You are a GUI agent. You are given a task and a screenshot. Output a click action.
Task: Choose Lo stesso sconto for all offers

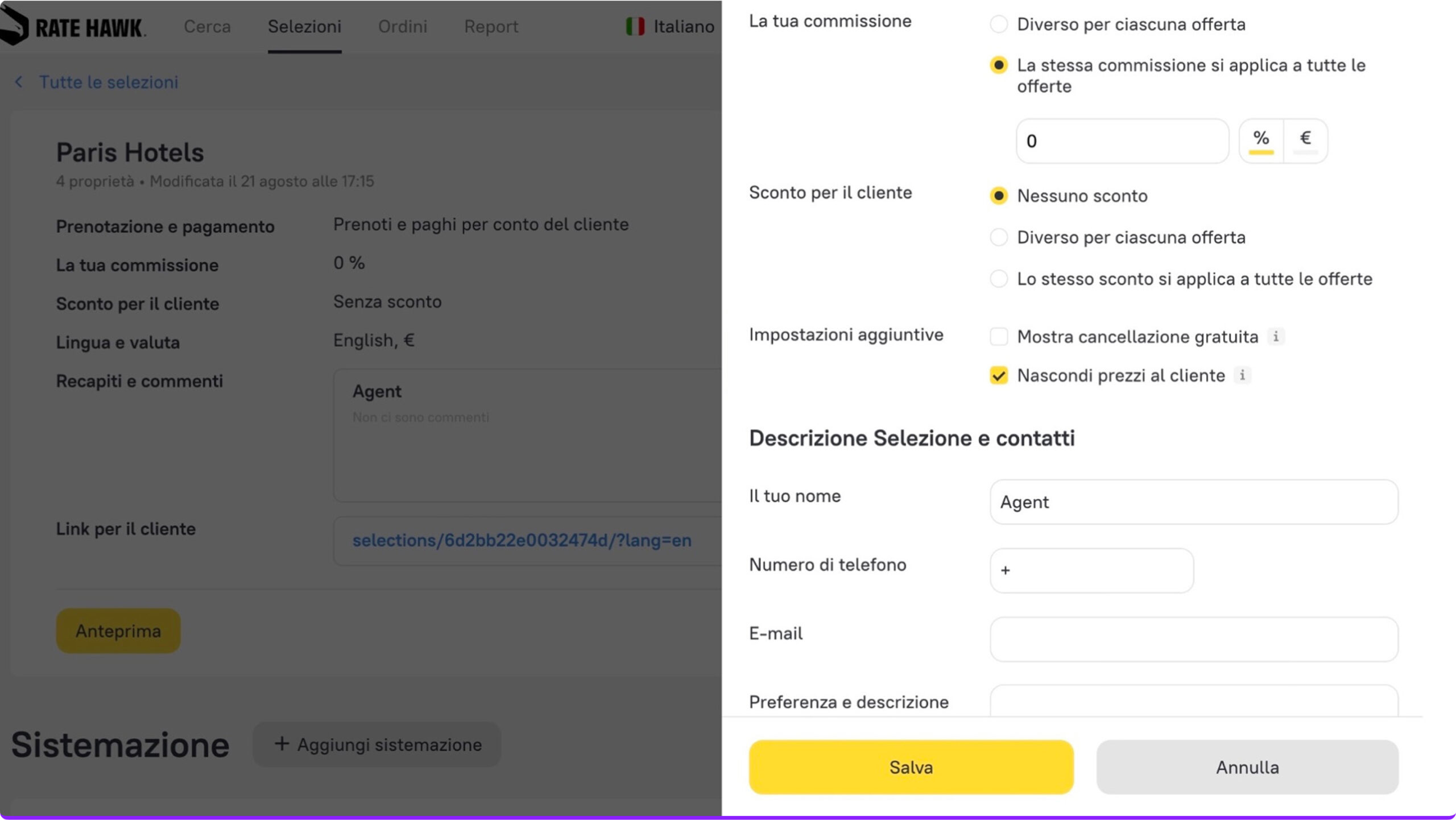click(999, 279)
